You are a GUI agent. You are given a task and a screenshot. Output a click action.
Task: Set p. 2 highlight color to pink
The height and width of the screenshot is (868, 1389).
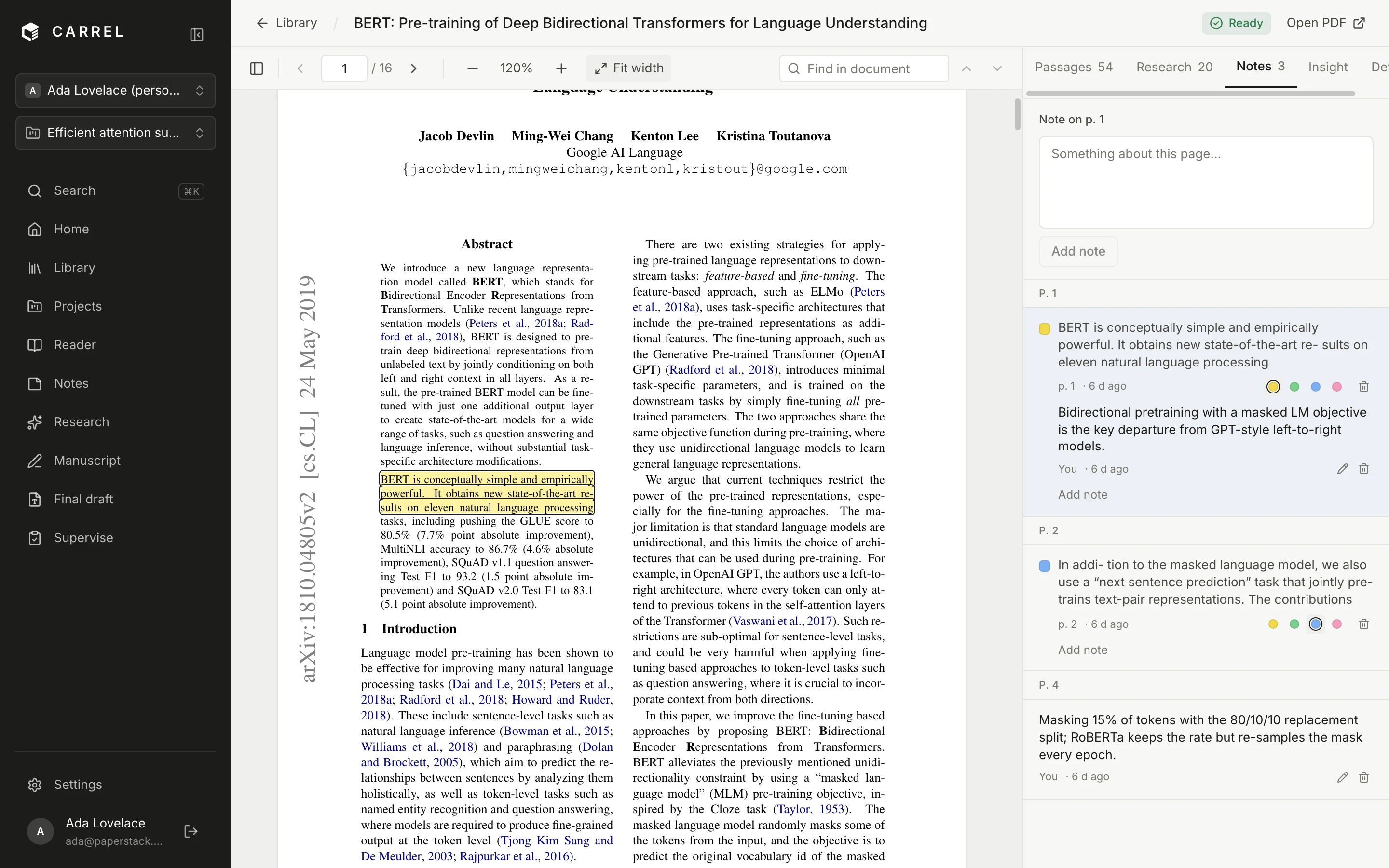(1337, 624)
